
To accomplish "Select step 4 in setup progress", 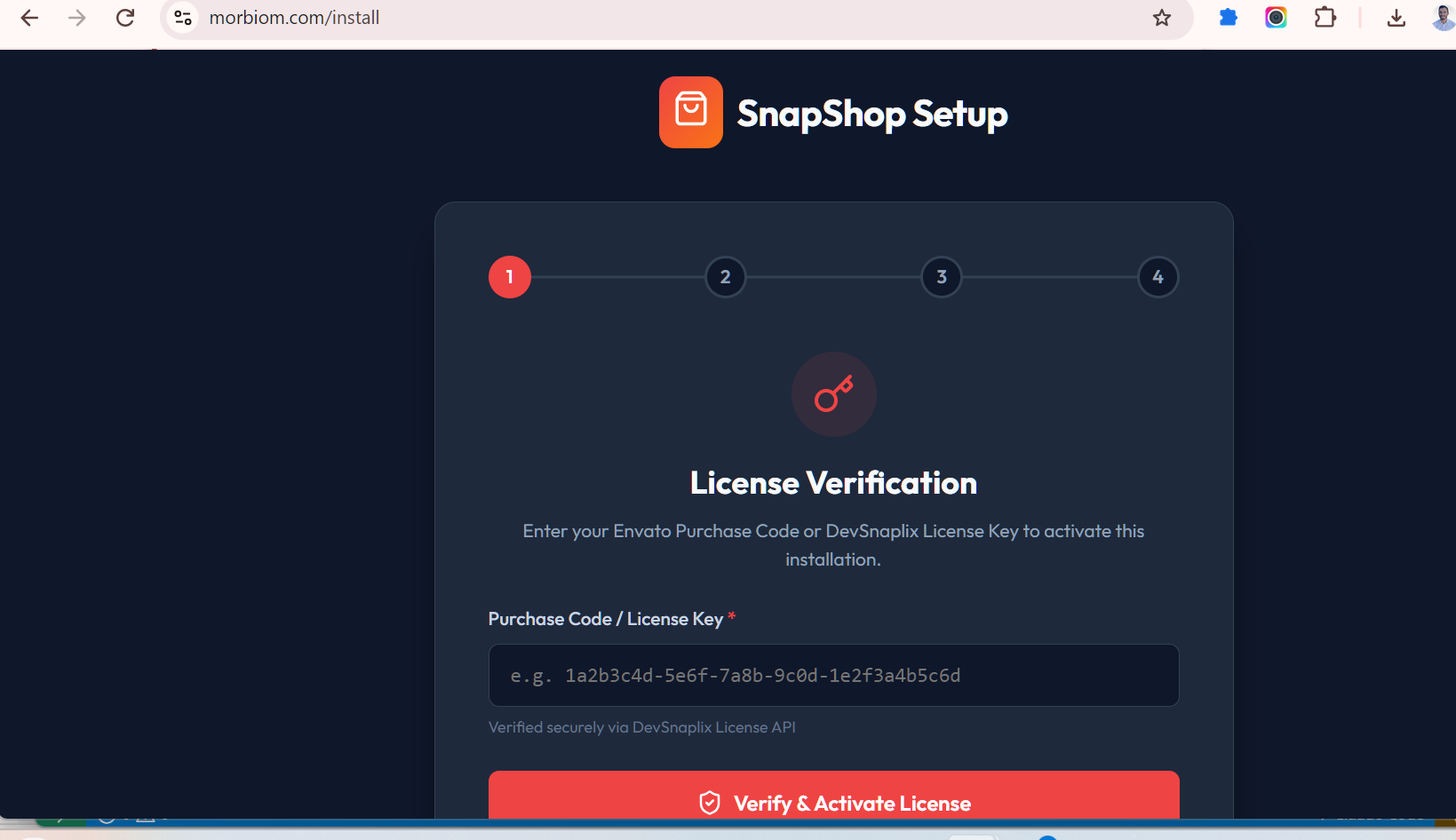I will (1158, 277).
